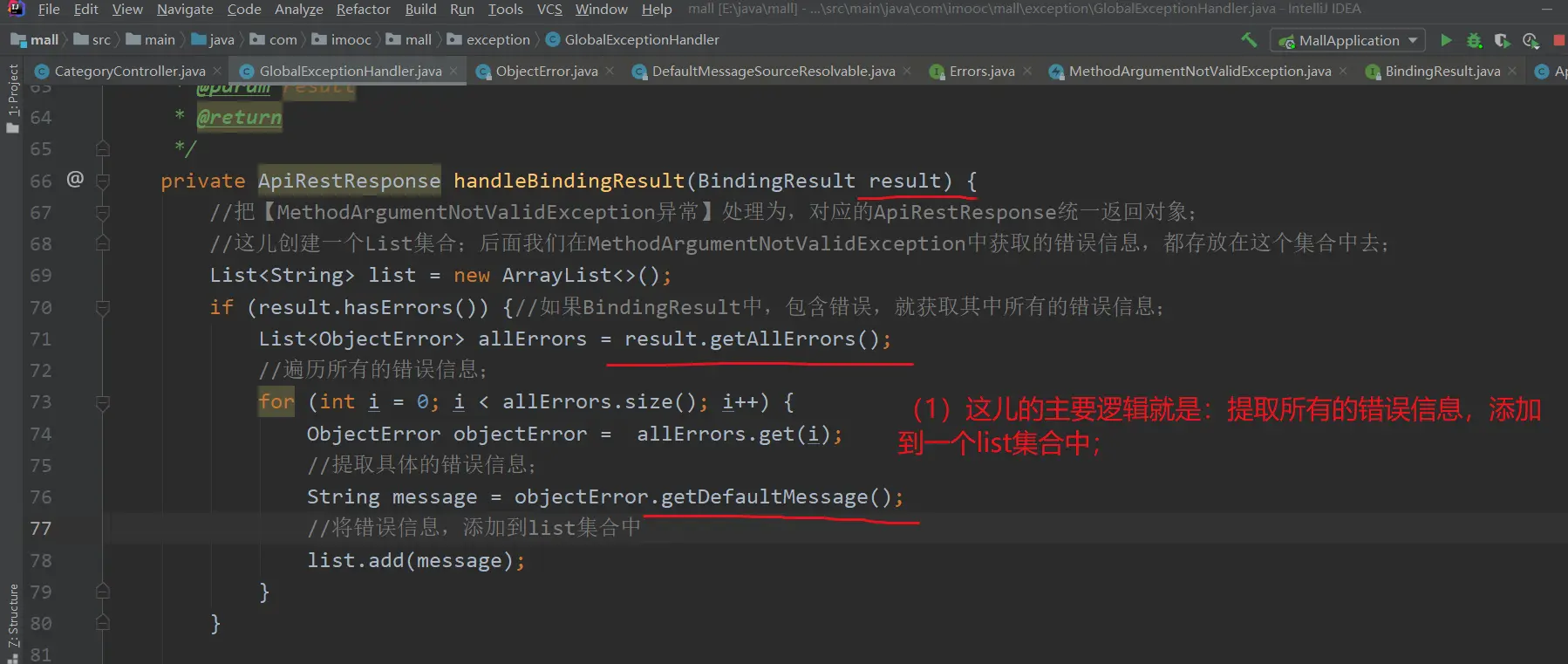Open the VCS menu
This screenshot has height=664, width=1568.
549,9
